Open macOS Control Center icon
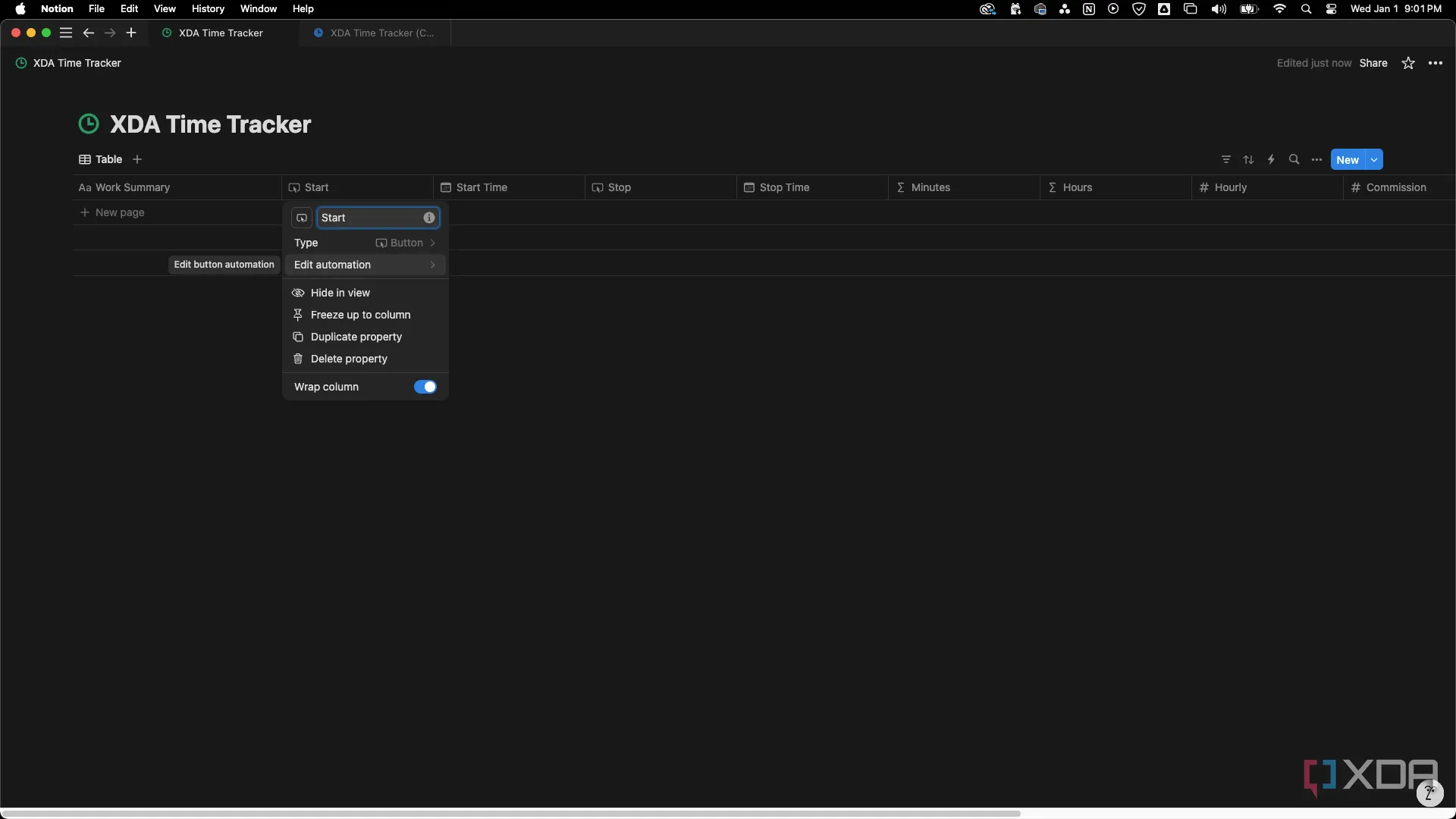1456x819 pixels. (x=1332, y=9)
